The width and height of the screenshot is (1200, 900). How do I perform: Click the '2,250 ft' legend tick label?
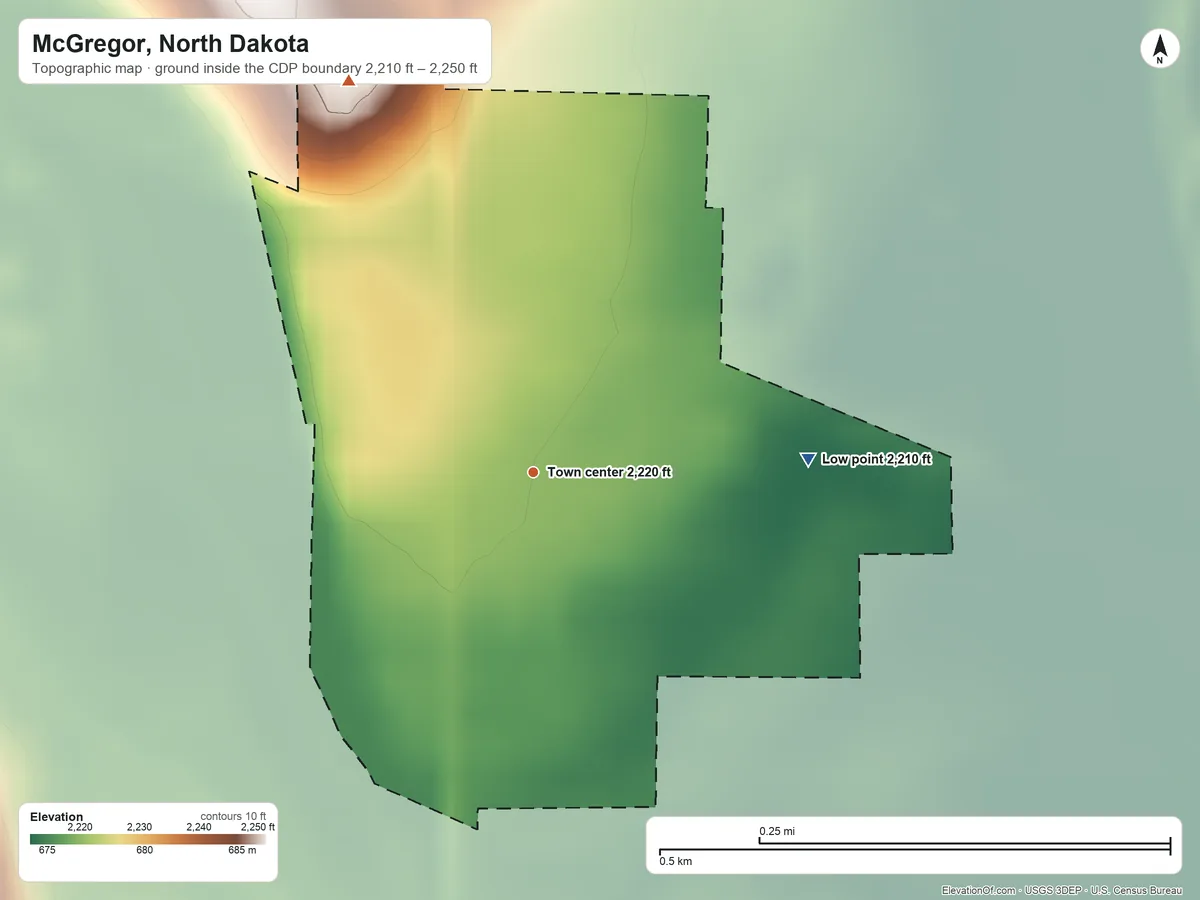pyautogui.click(x=258, y=827)
